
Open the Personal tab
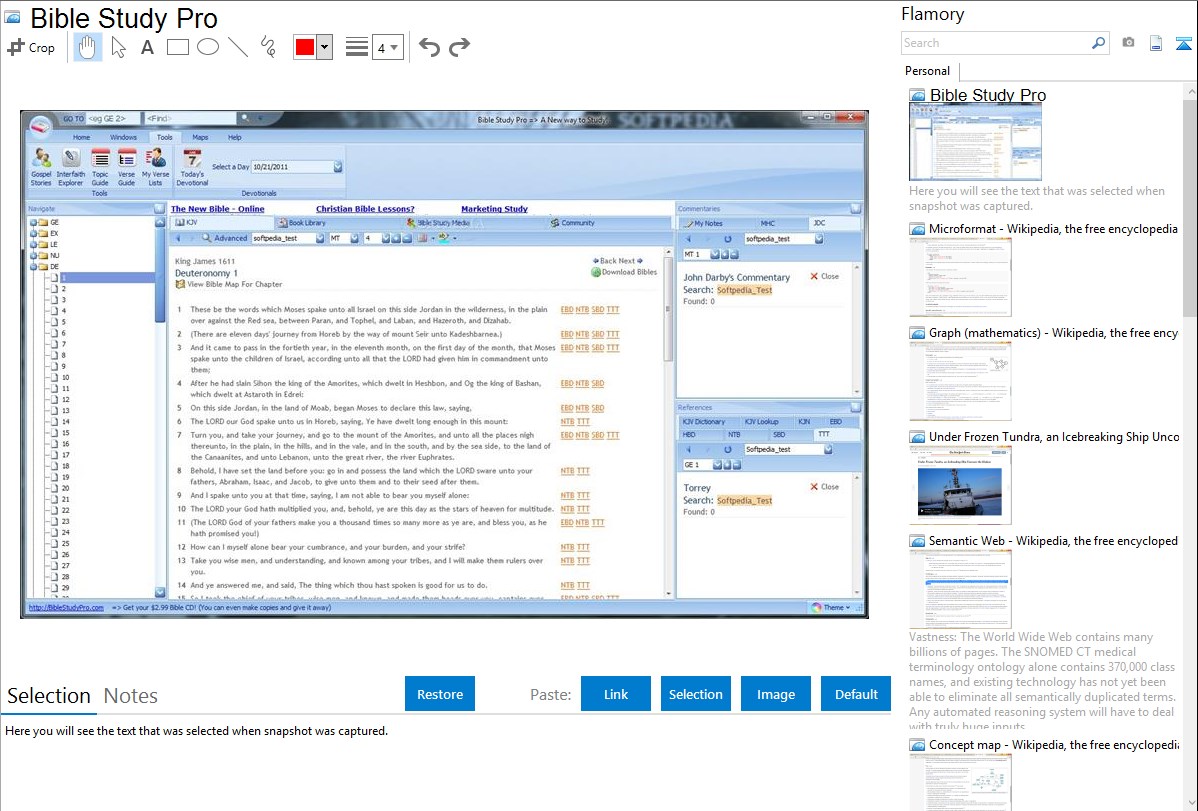[x=927, y=71]
